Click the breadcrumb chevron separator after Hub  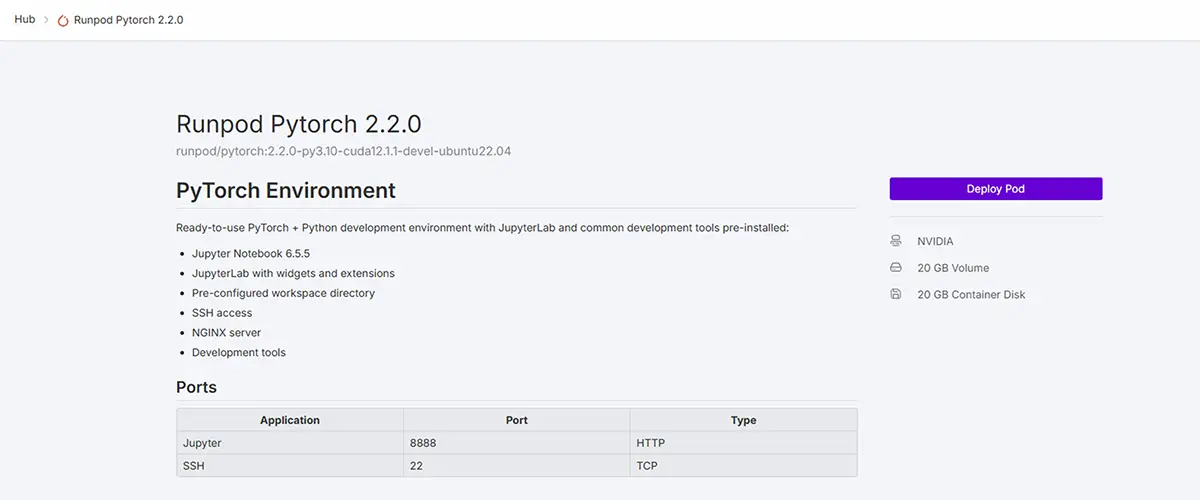(47, 20)
